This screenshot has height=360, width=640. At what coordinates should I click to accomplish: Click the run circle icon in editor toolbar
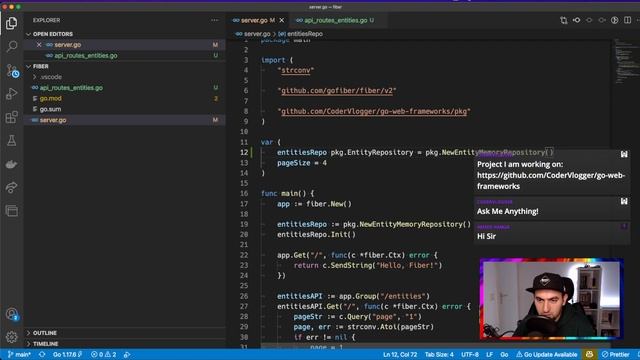615,20
